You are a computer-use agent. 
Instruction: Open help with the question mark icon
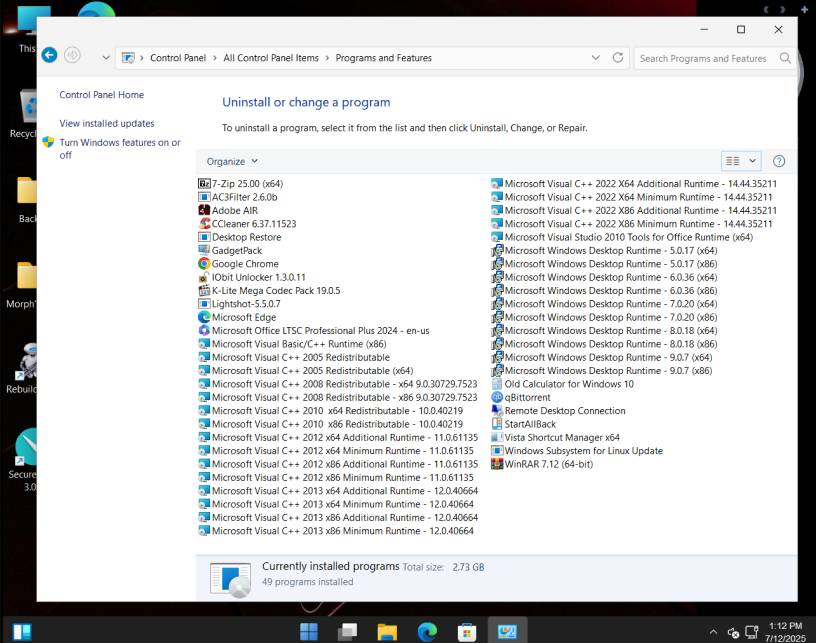pos(779,161)
